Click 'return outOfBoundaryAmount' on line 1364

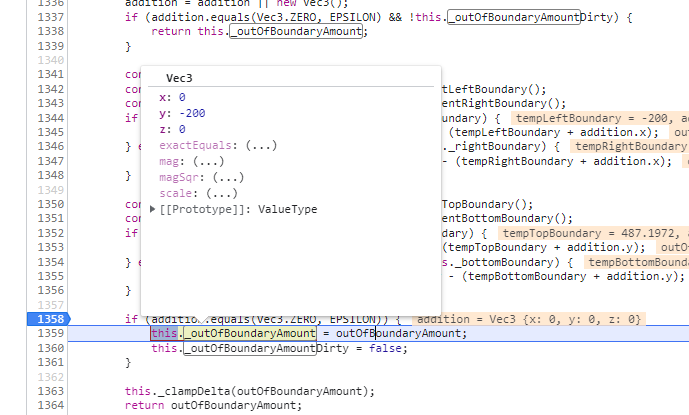(213, 405)
